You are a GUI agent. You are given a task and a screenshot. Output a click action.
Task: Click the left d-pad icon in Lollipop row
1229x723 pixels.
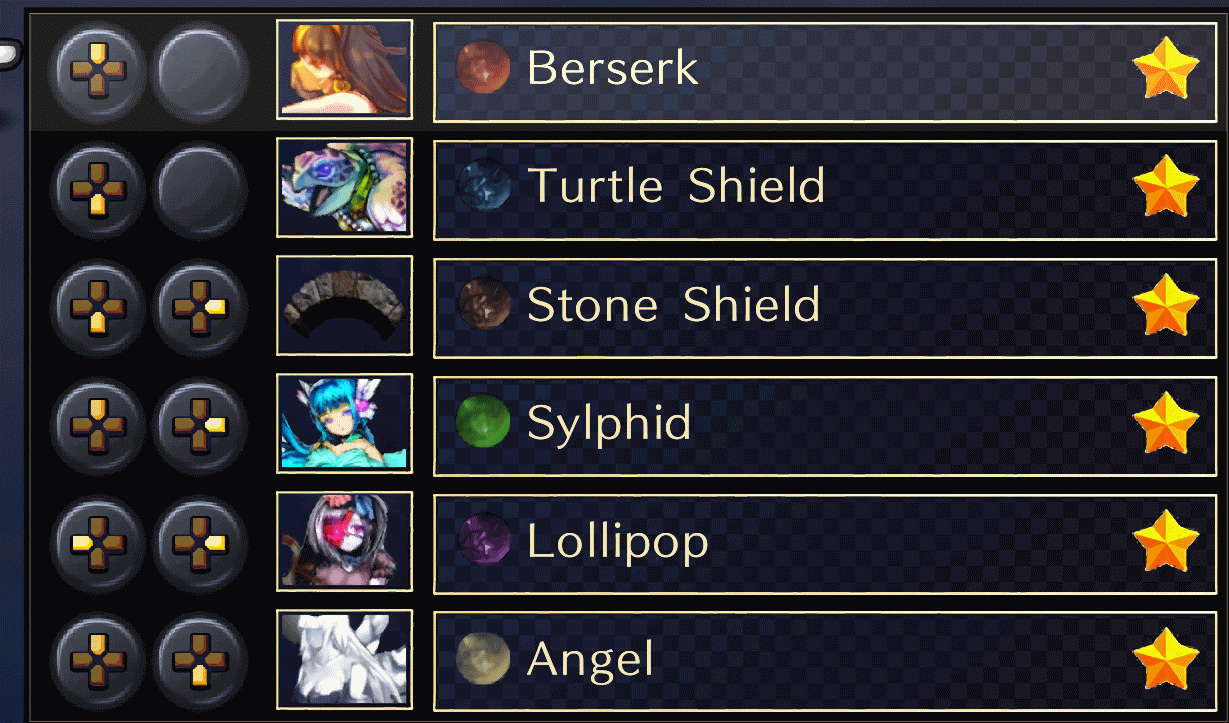click(98, 542)
